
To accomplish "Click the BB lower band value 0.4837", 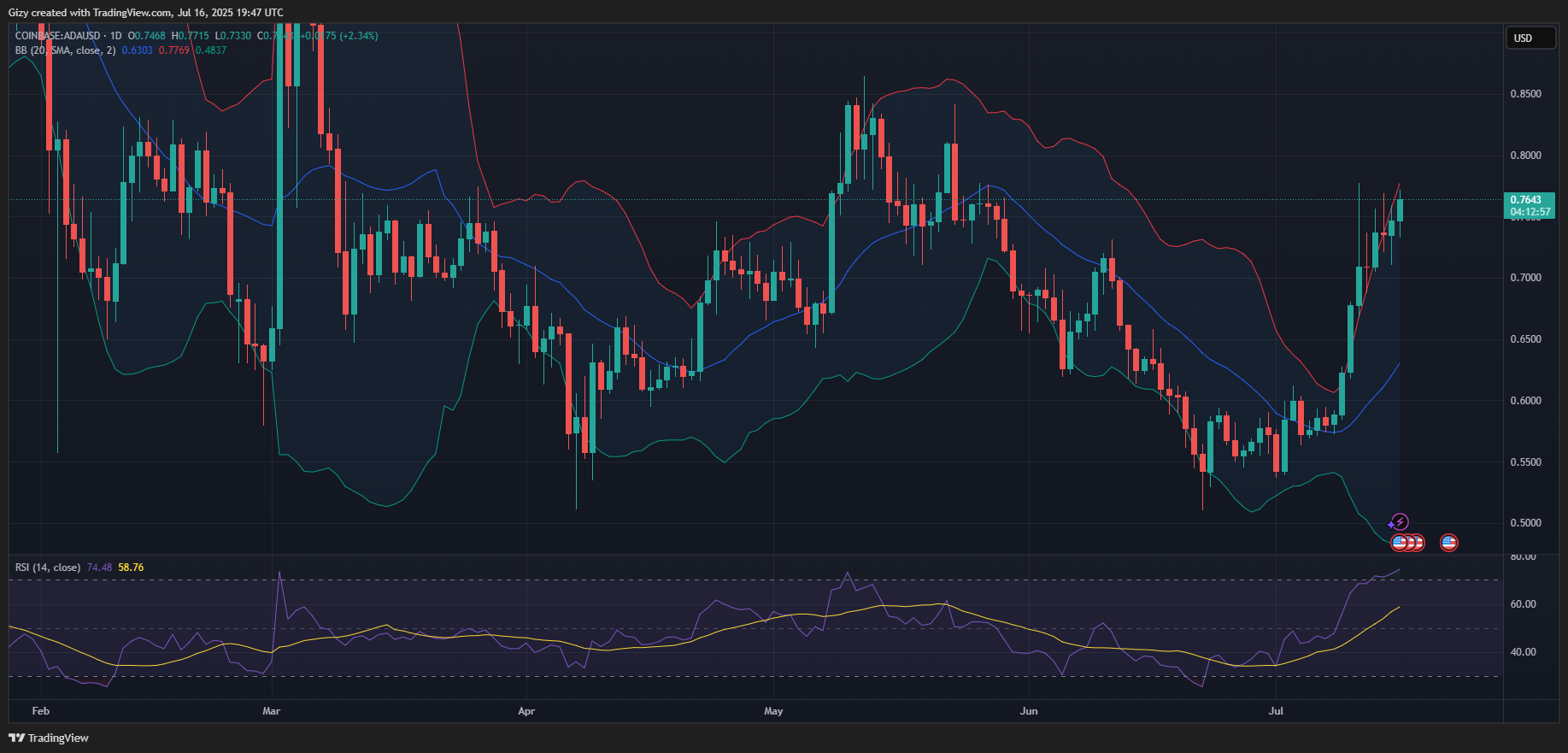I will [x=211, y=50].
